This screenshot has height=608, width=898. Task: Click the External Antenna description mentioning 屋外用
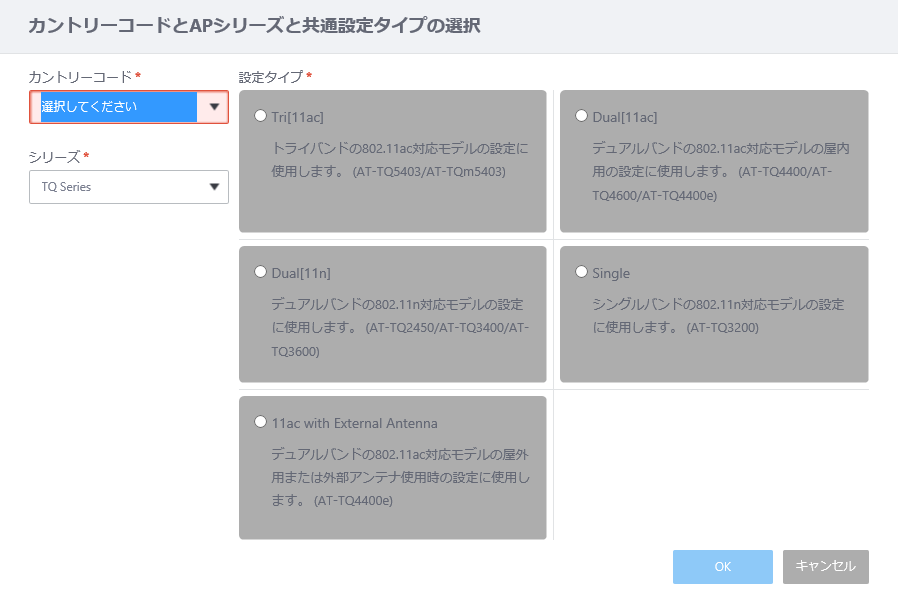(400, 477)
